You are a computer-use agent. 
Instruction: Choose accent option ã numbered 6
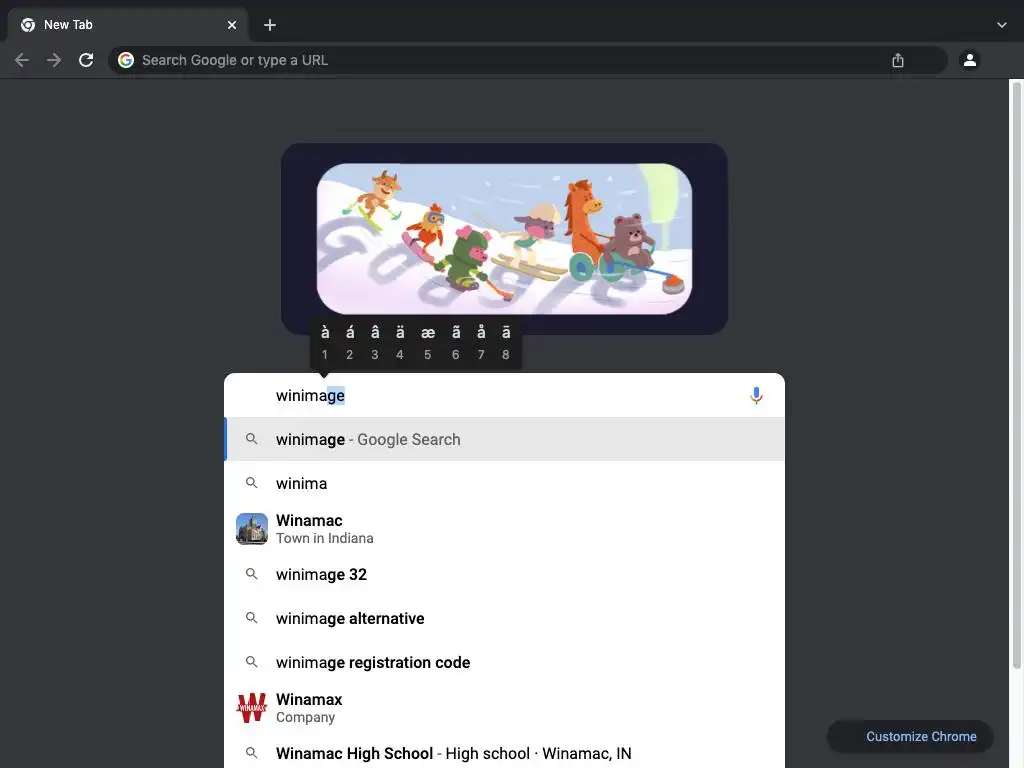pos(456,343)
